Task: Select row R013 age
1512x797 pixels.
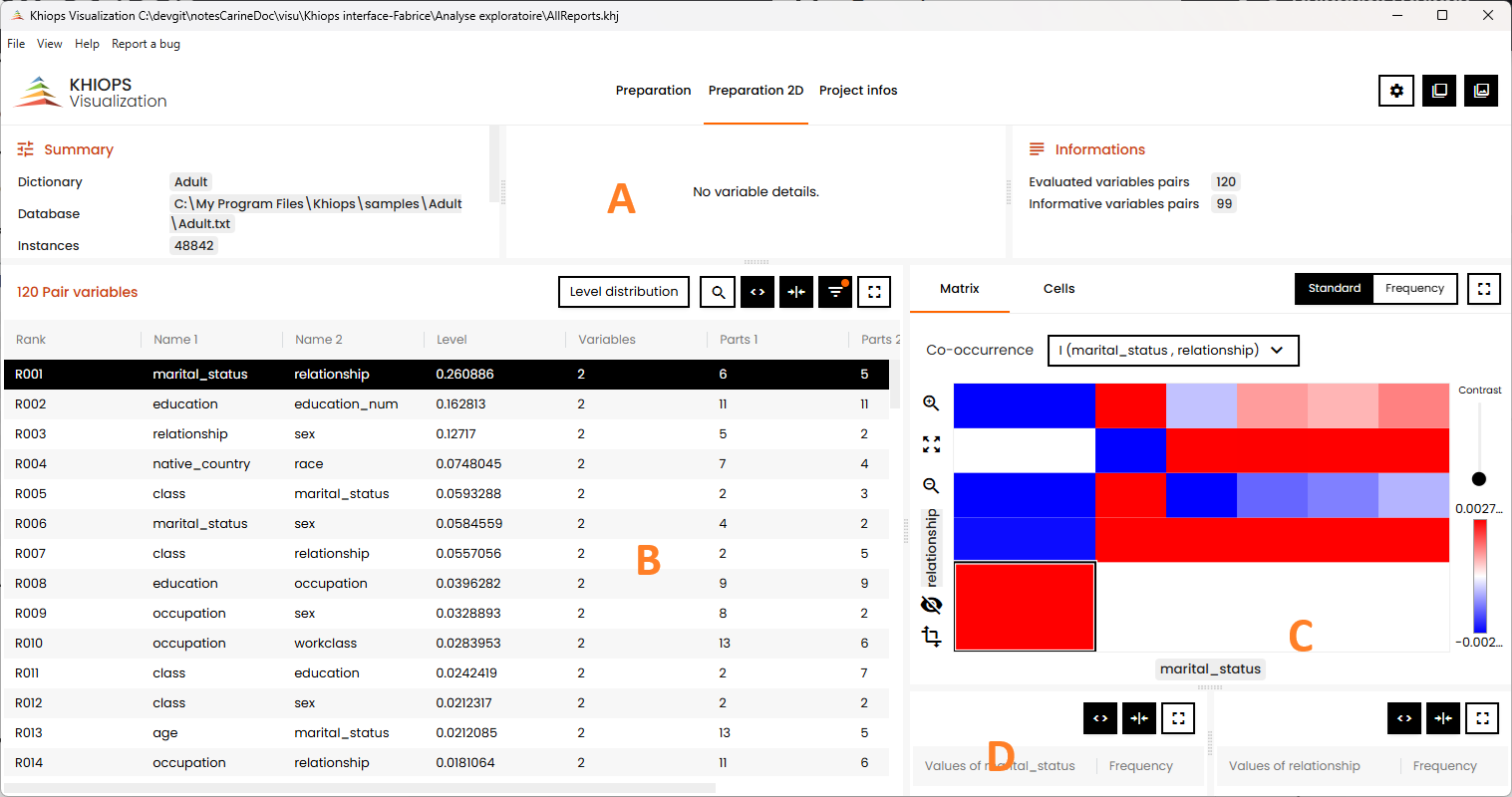Action: (x=446, y=733)
